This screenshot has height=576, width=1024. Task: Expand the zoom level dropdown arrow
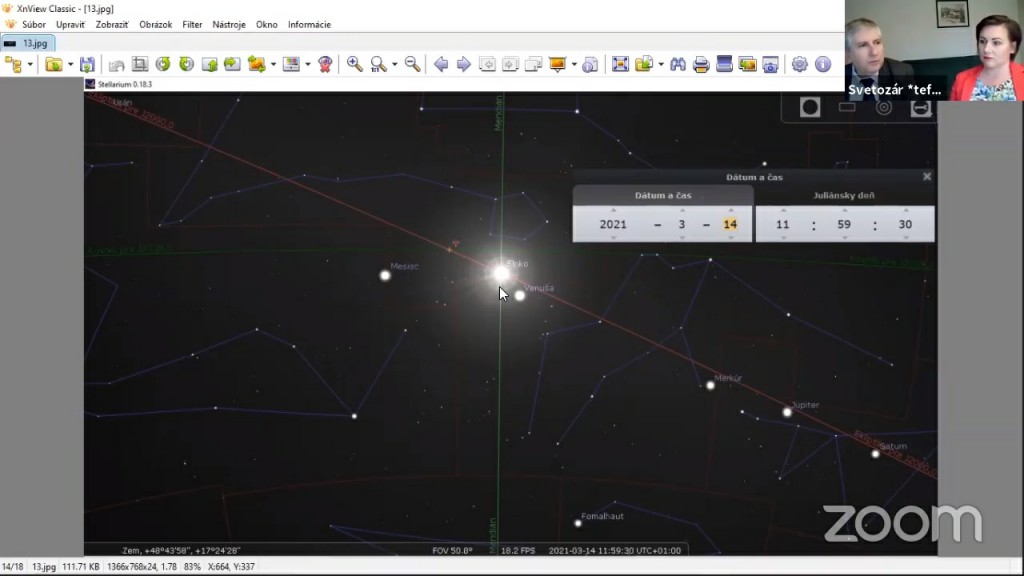click(x=394, y=65)
